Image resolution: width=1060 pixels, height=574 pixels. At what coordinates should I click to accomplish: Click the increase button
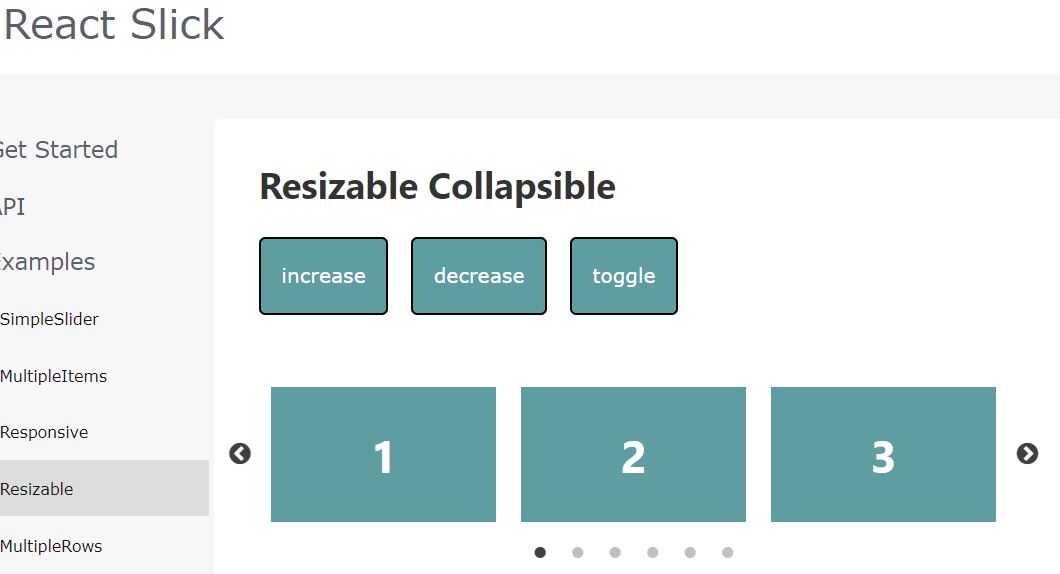(x=323, y=276)
